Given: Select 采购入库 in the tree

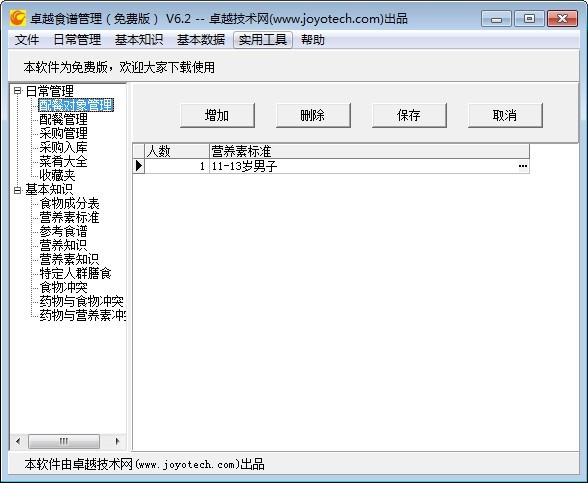Looking at the screenshot, I should [63, 147].
